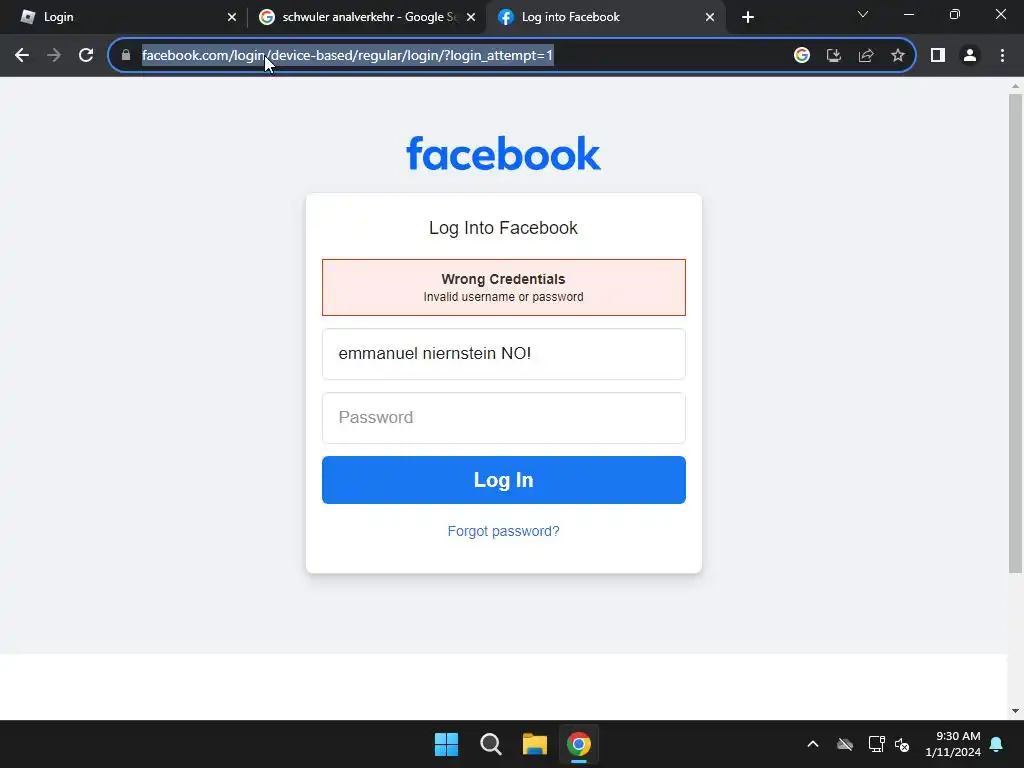The height and width of the screenshot is (768, 1024).
Task: Open a new browser tab
Action: point(748,17)
